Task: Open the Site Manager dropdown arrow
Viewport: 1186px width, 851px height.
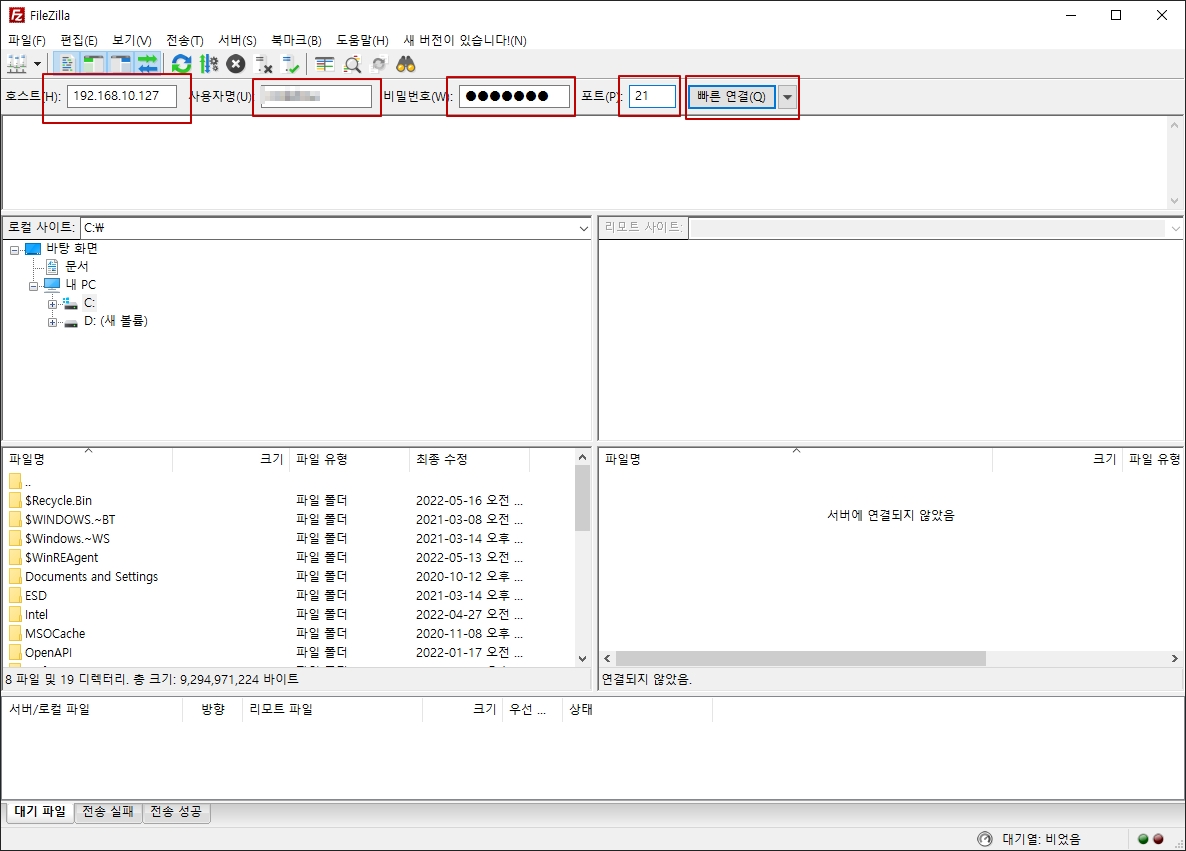Action: click(x=37, y=64)
